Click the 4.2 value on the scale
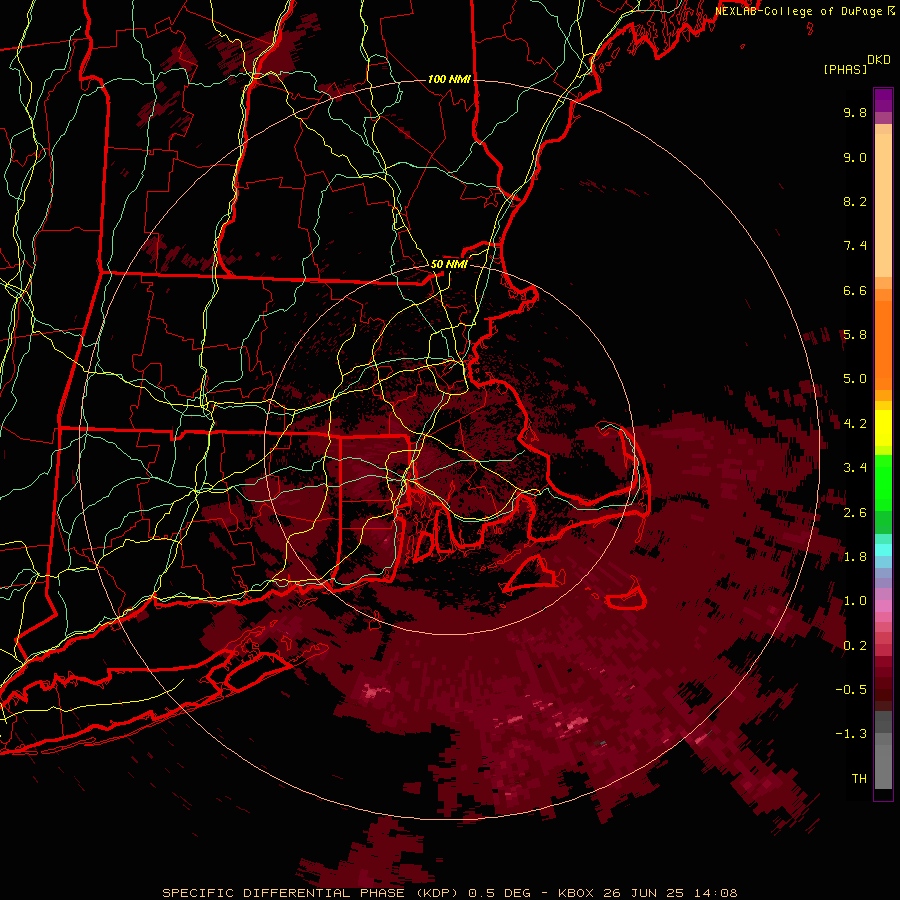The height and width of the screenshot is (900, 900). point(855,424)
